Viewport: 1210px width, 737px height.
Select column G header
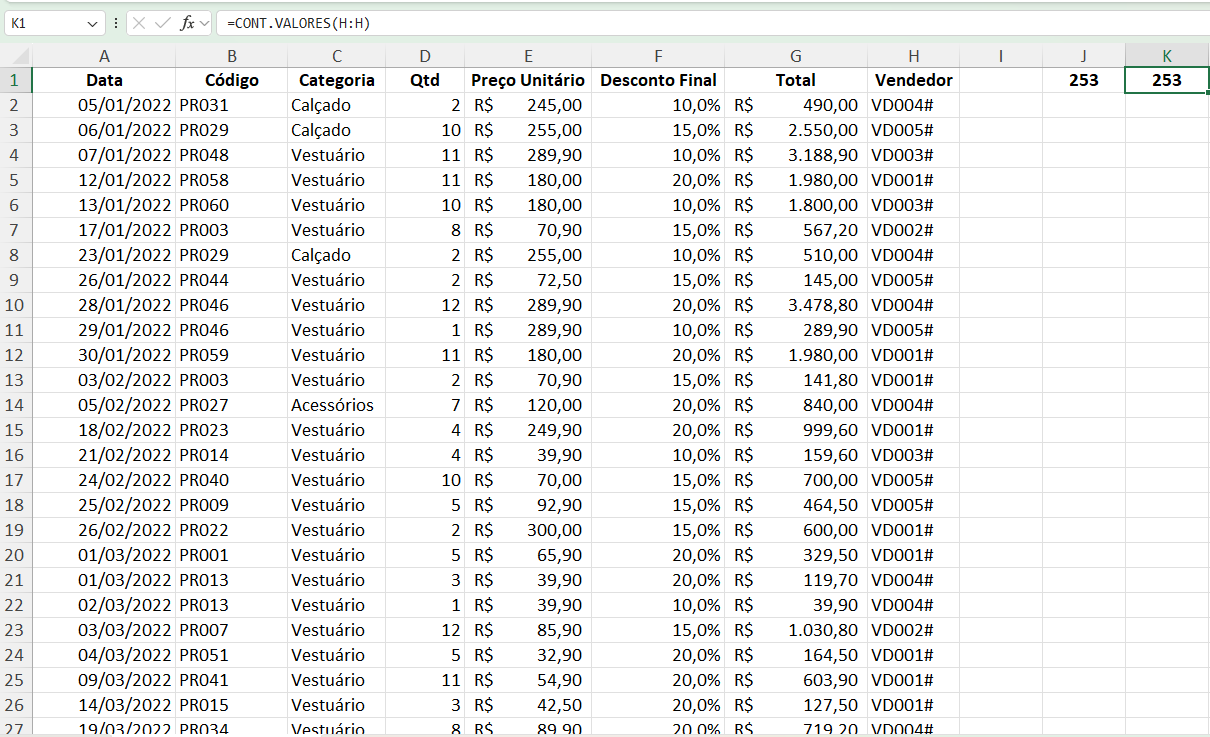(x=795, y=57)
